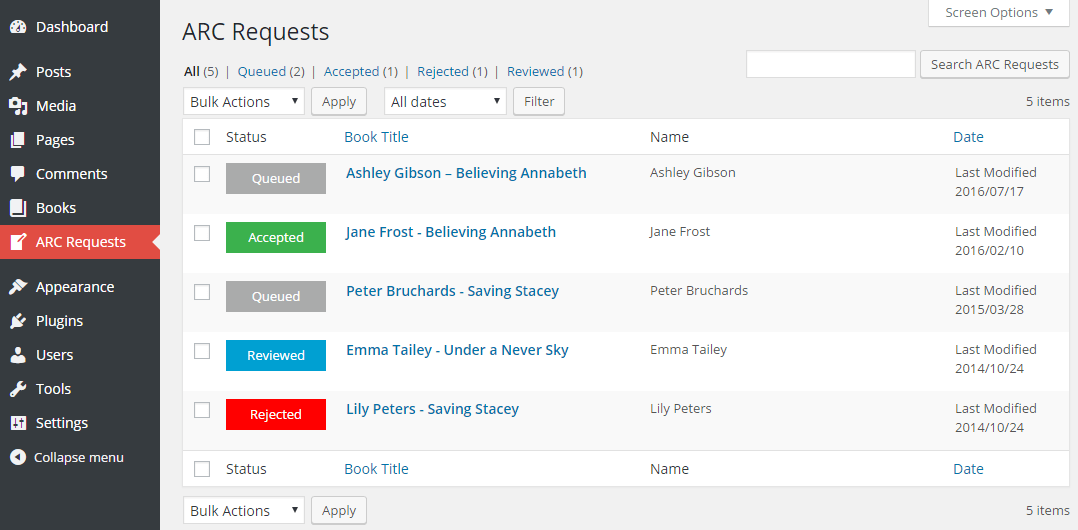Open the Screen Options panel
The width and height of the screenshot is (1078, 530).
(998, 13)
